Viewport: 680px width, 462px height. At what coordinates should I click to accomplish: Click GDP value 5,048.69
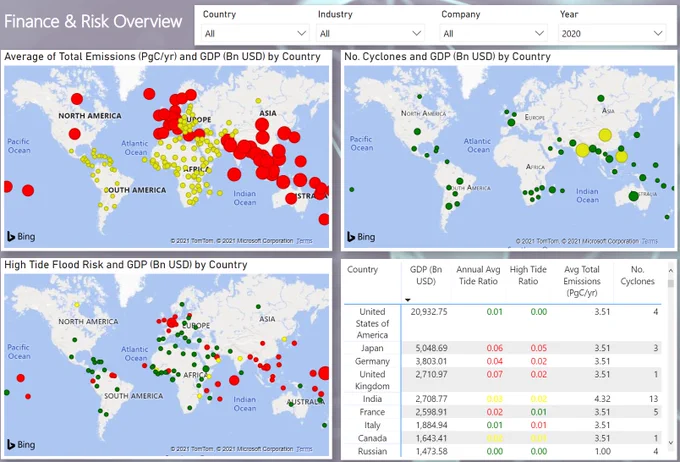(x=431, y=348)
